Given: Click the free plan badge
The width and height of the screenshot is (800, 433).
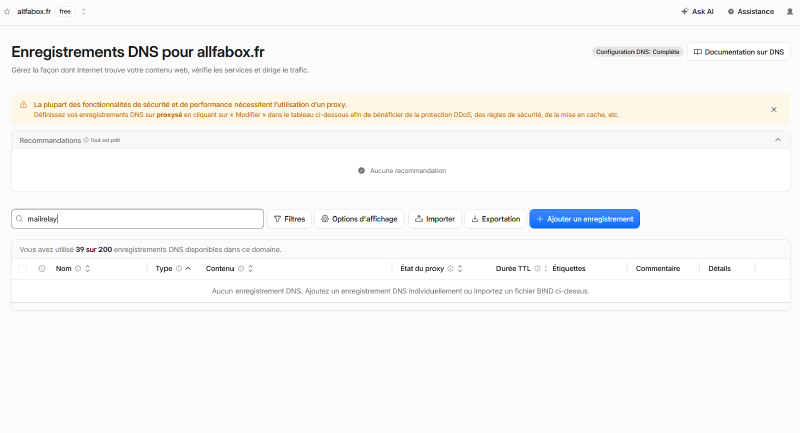Looking at the screenshot, I should [65, 11].
